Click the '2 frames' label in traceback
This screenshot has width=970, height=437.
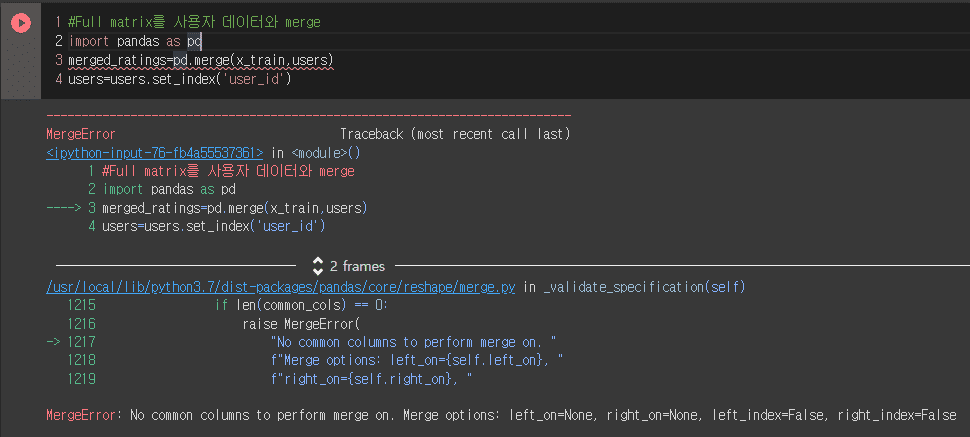coord(357,266)
